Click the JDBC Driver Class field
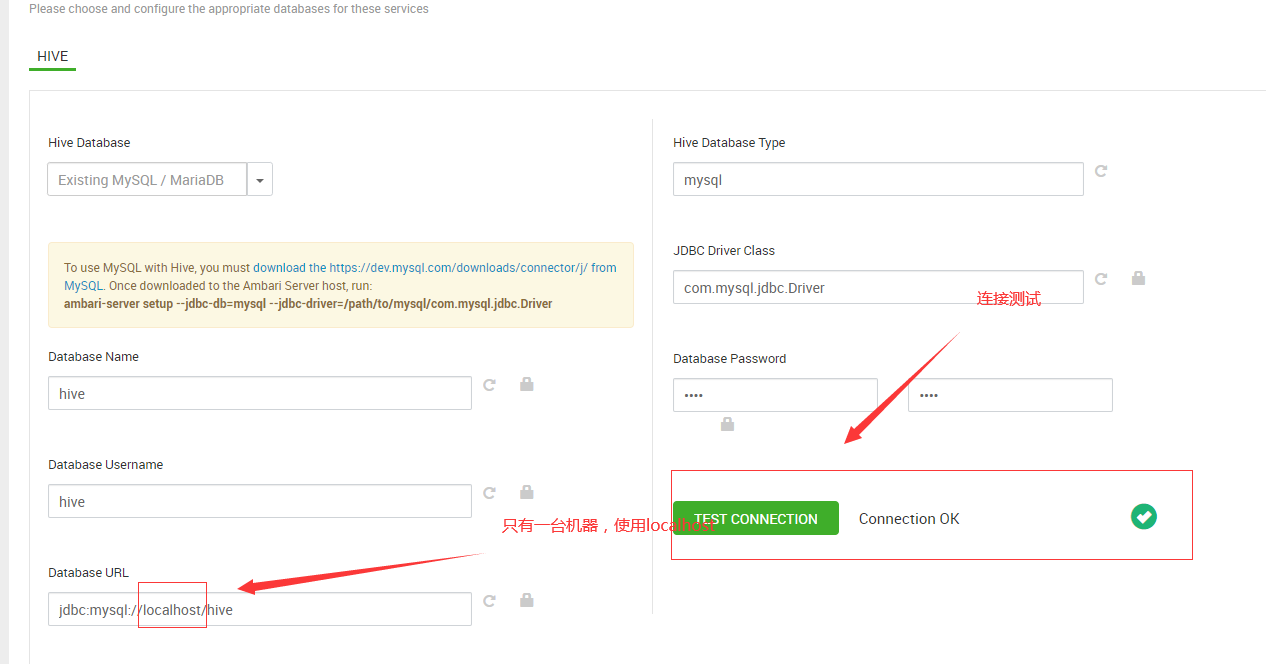This screenshot has height=664, width=1266. (878, 287)
